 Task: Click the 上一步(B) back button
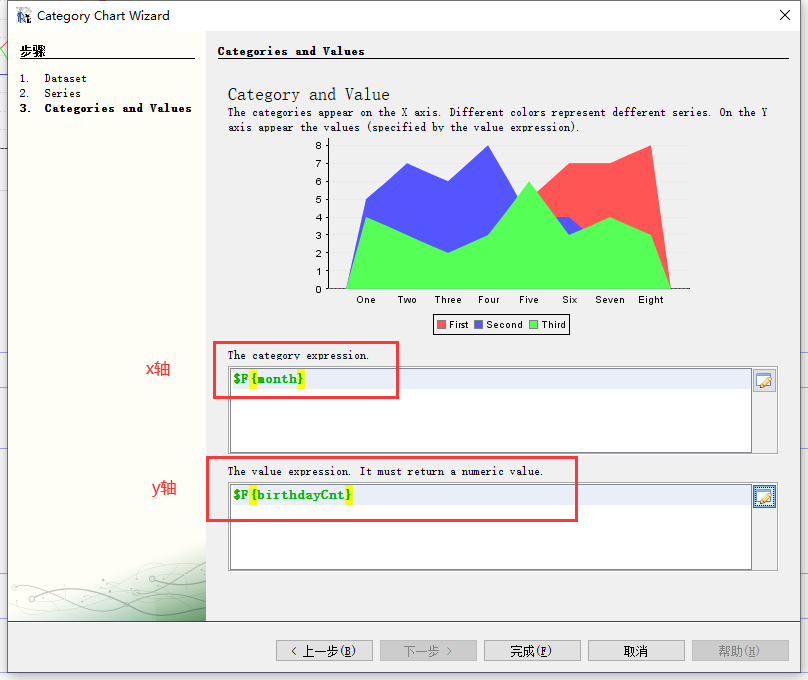click(x=324, y=651)
